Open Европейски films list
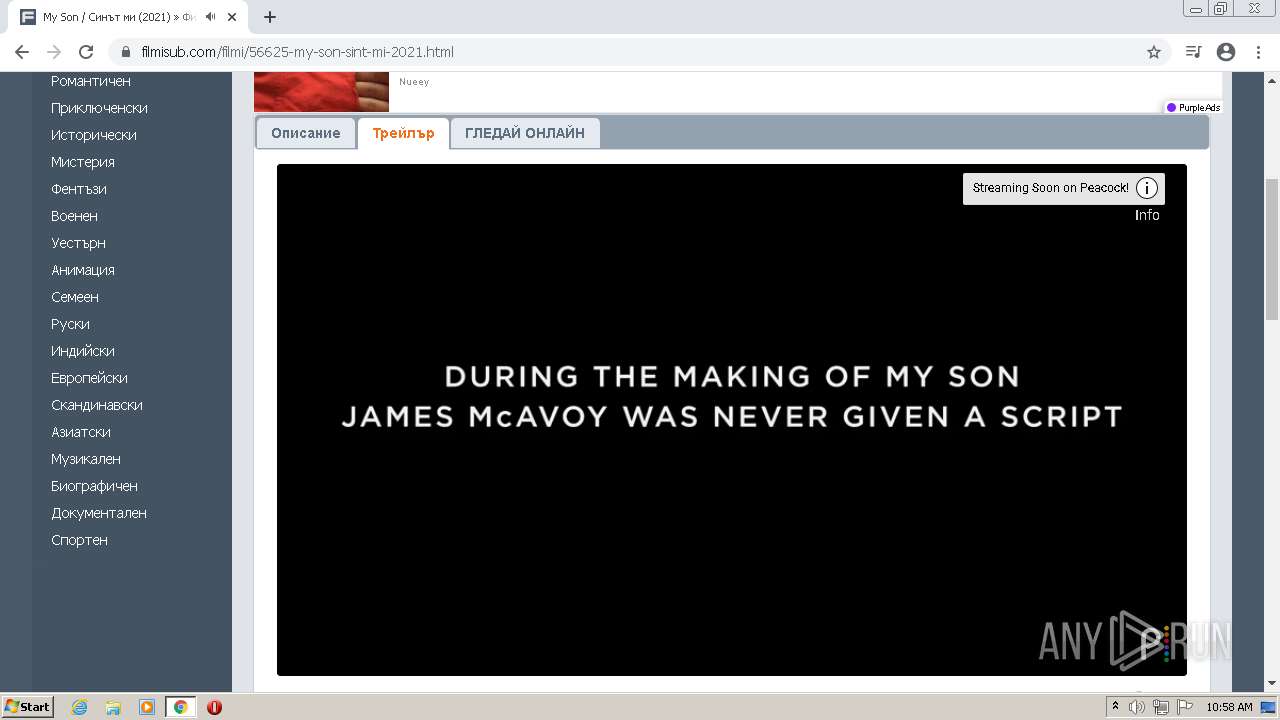Viewport: 1280px width, 720px height. point(89,378)
